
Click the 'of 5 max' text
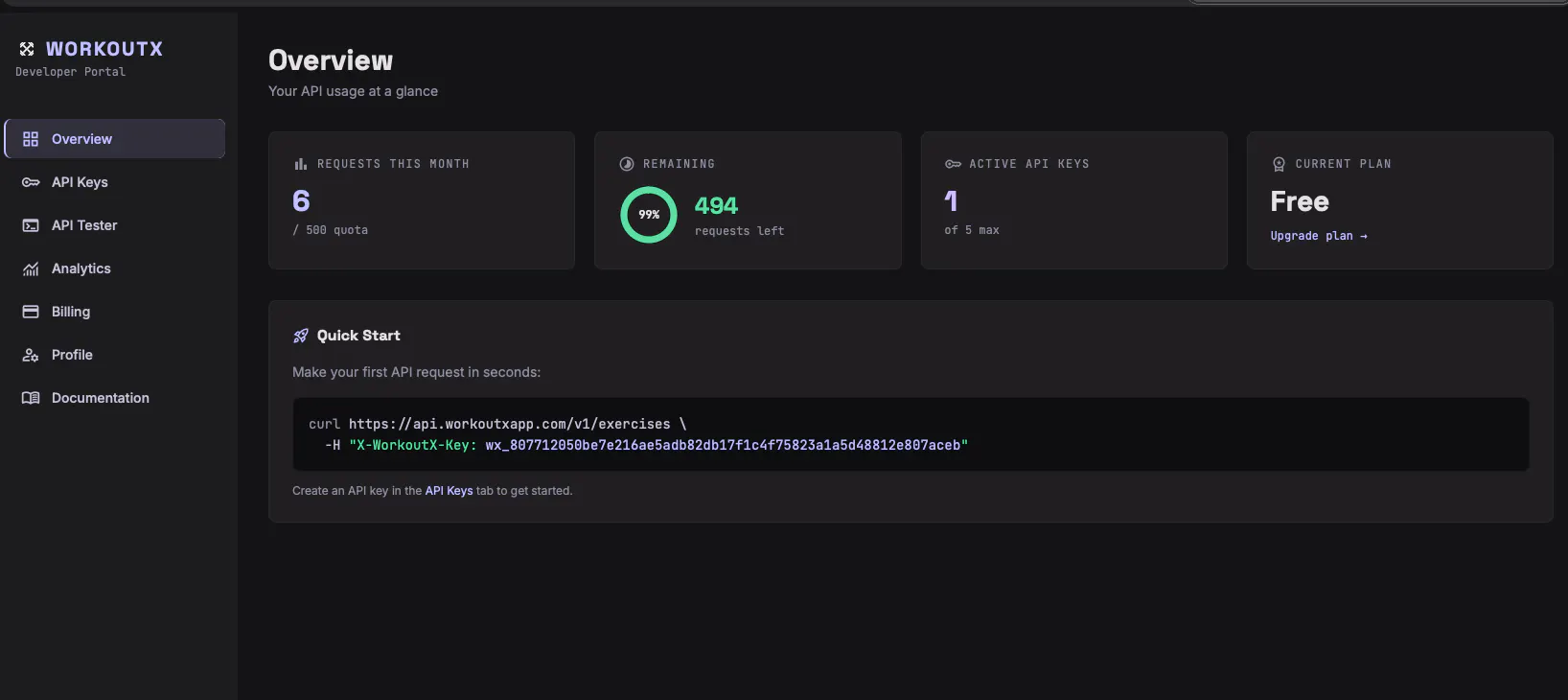coord(972,230)
